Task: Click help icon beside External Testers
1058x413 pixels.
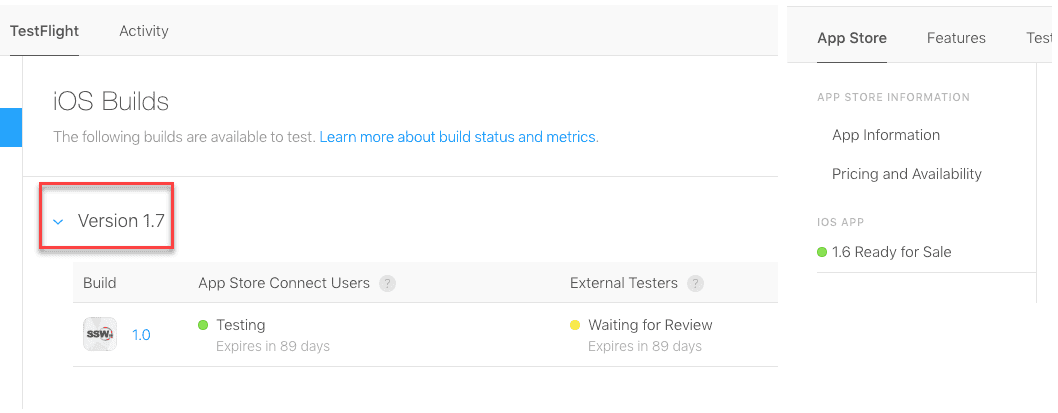Action: click(x=696, y=283)
